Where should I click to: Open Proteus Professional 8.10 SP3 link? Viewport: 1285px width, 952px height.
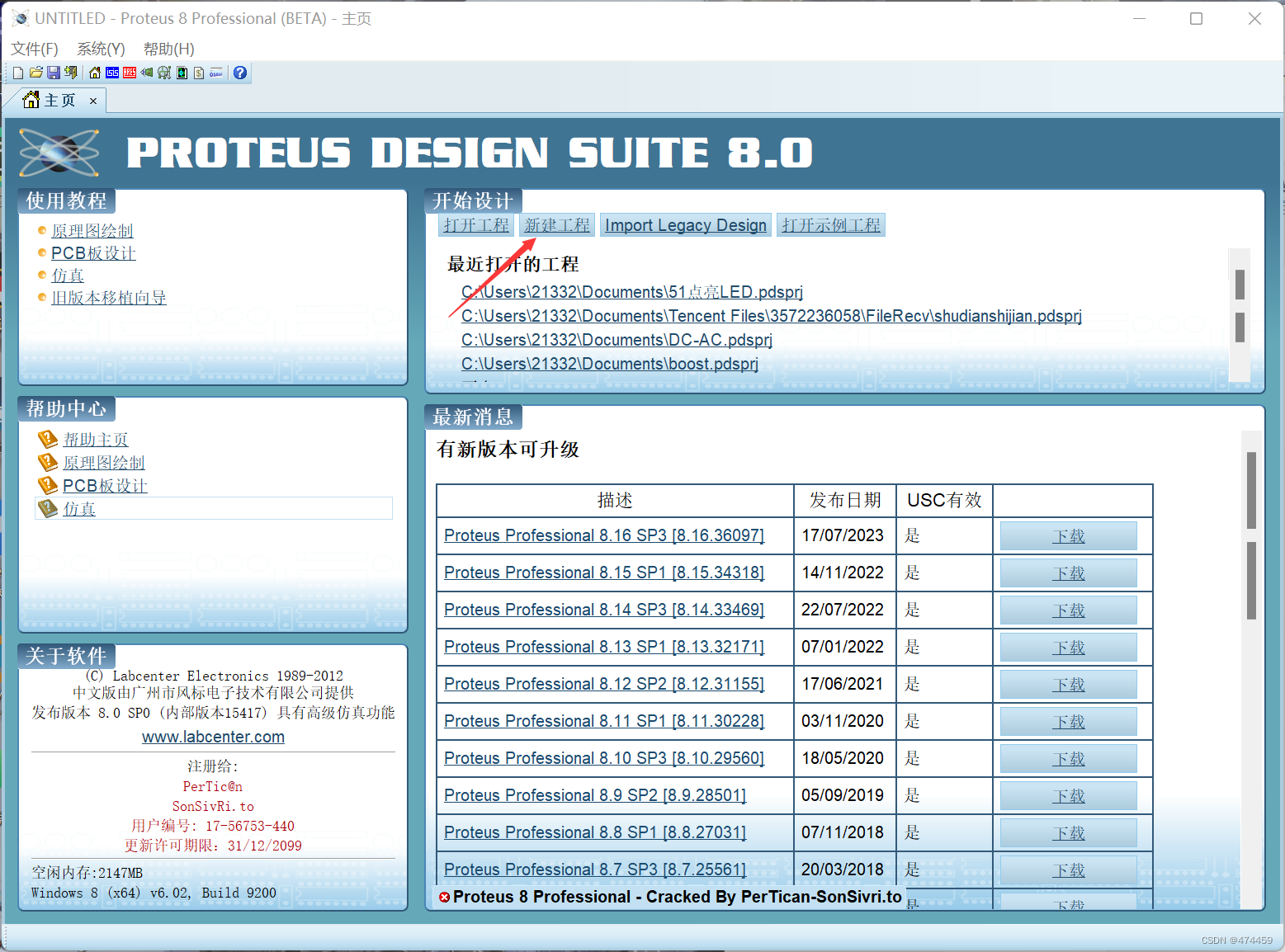(x=604, y=758)
